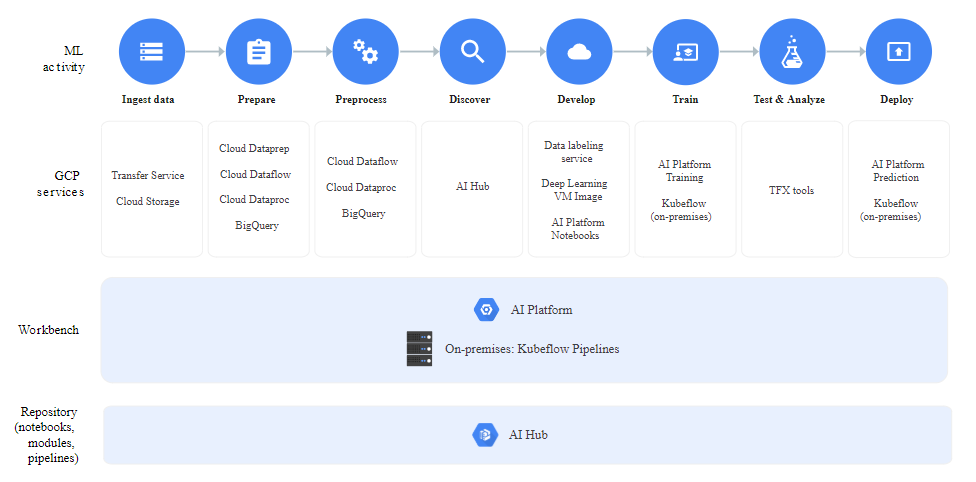Select the Prepare clipboard icon
The image size is (976, 482).
[x=258, y=51]
